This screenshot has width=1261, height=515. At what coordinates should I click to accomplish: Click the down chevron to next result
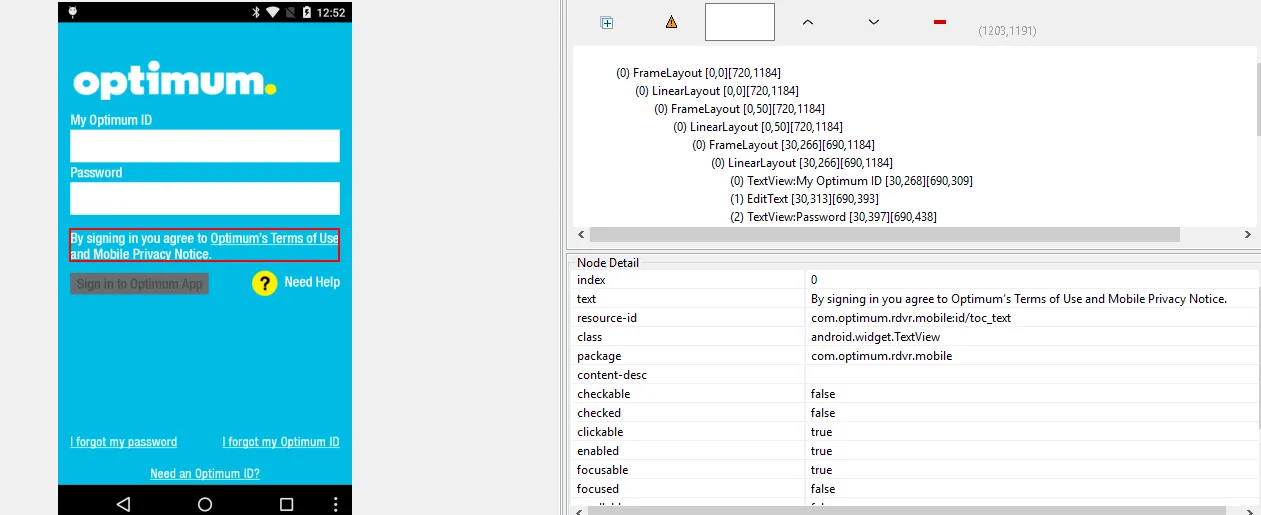coord(873,22)
